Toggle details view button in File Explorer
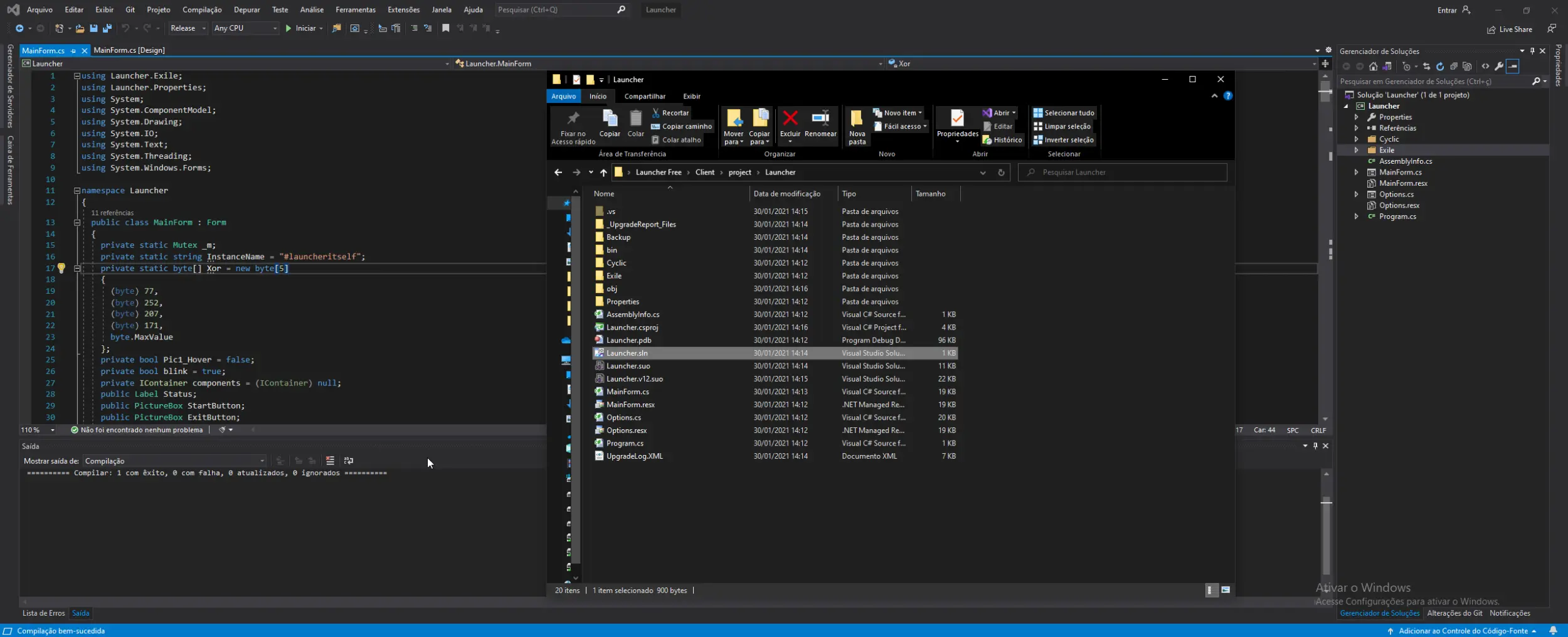The image size is (1568, 637). tap(1211, 590)
